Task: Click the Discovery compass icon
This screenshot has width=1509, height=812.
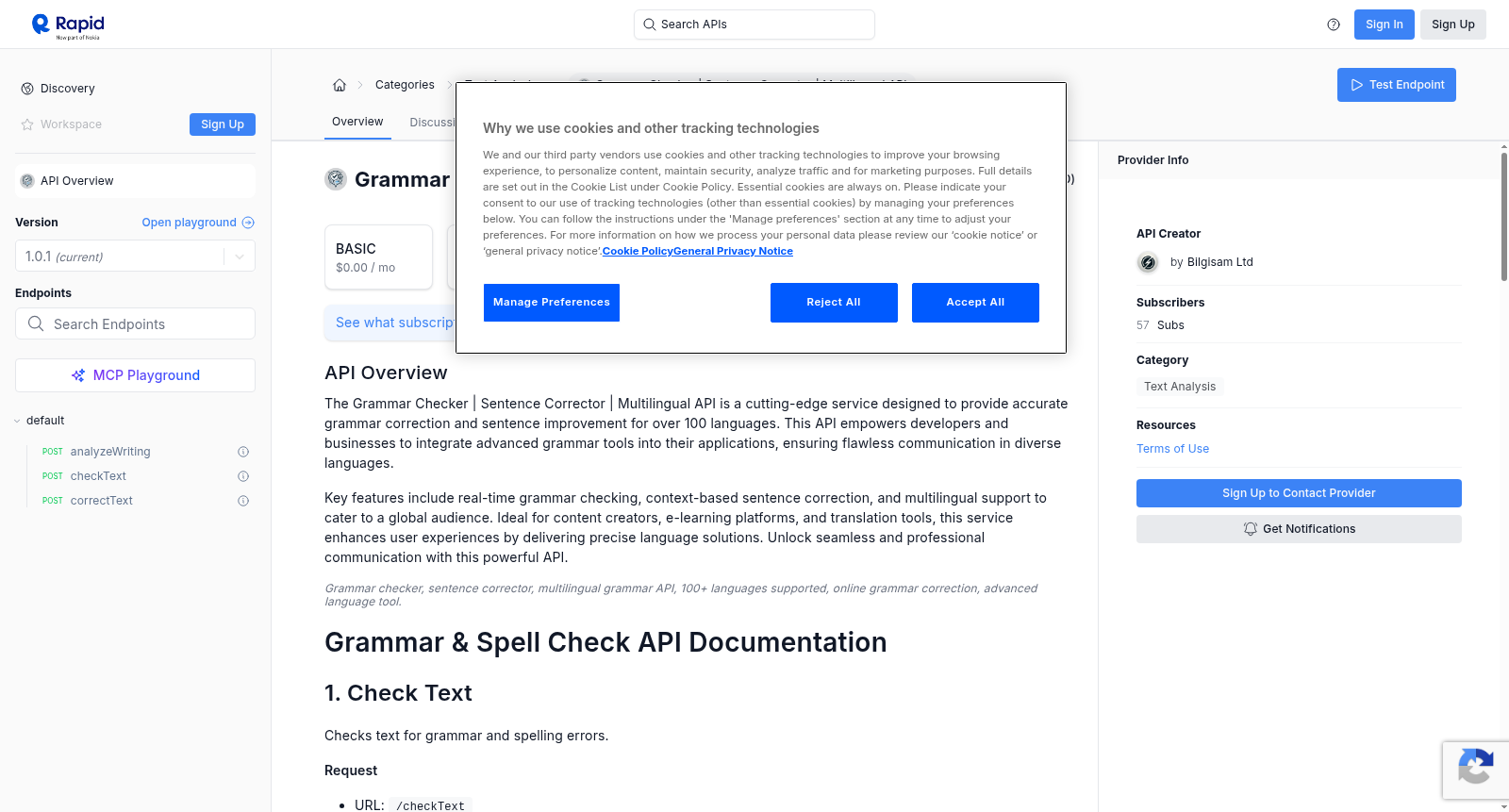Action: click(27, 89)
